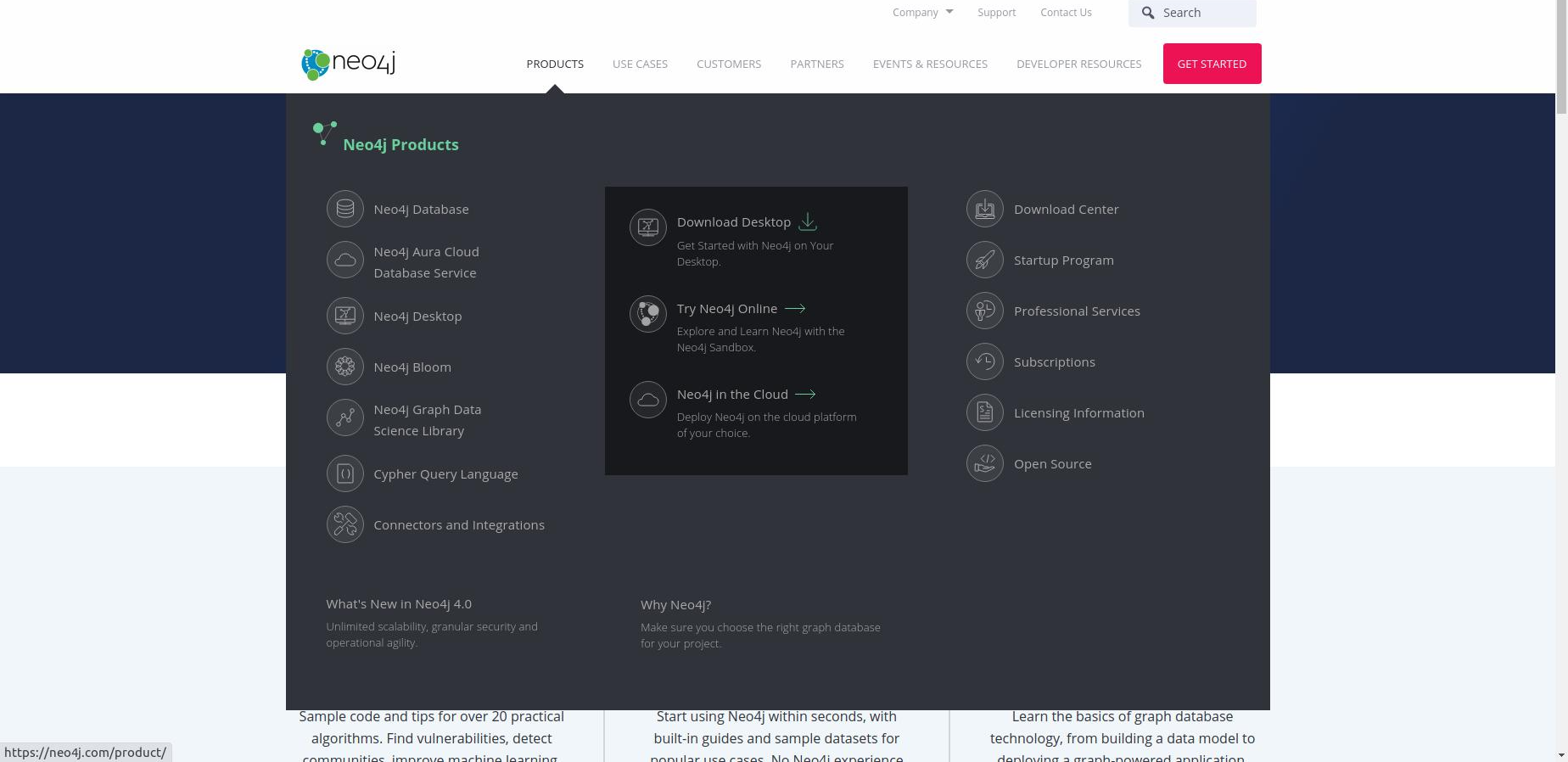Click the Neo4j Desktop monitor icon
1568x762 pixels.
[344, 316]
